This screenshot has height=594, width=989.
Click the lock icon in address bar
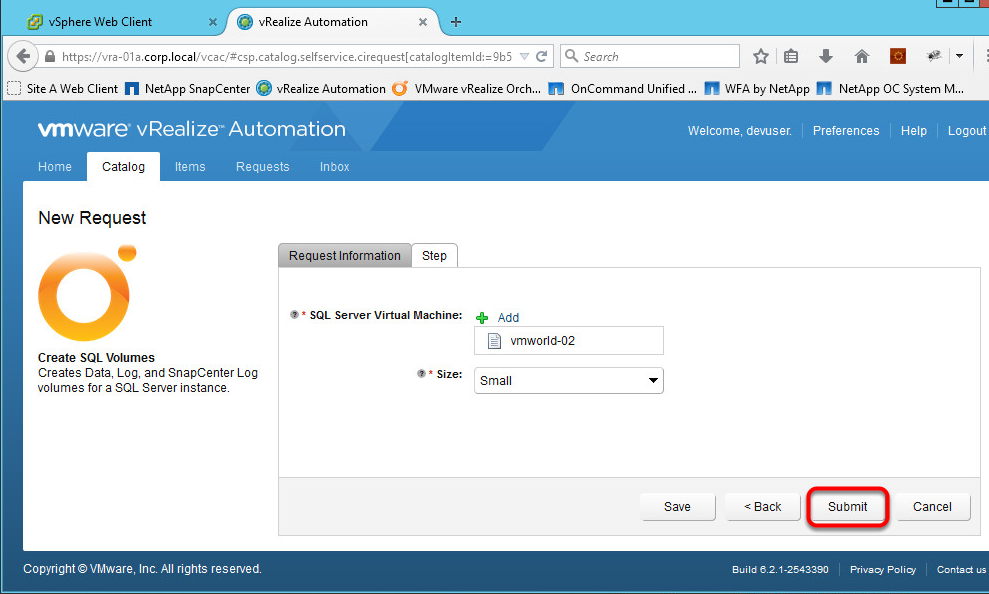tap(50, 56)
